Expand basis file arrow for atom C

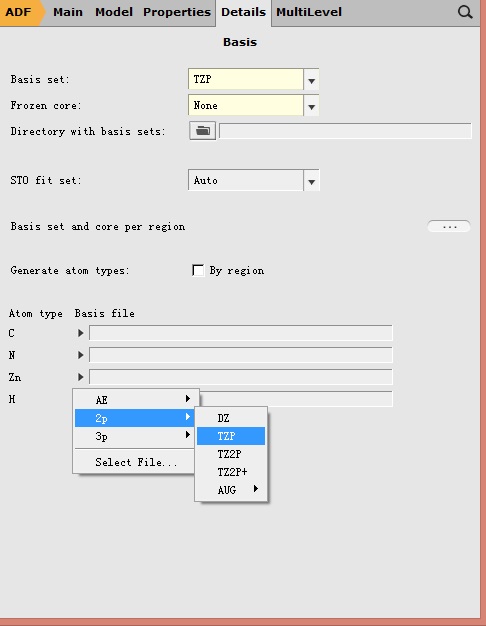point(81,333)
